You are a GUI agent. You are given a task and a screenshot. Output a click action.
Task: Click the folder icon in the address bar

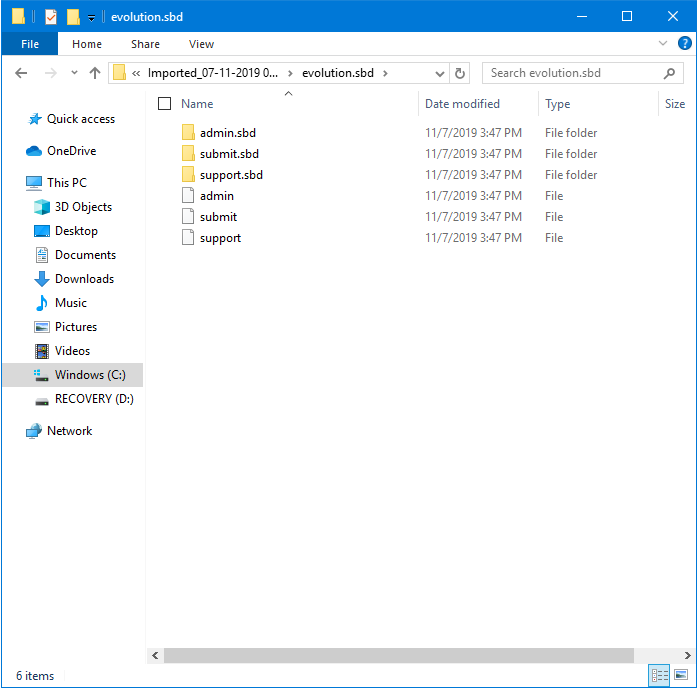point(119,73)
